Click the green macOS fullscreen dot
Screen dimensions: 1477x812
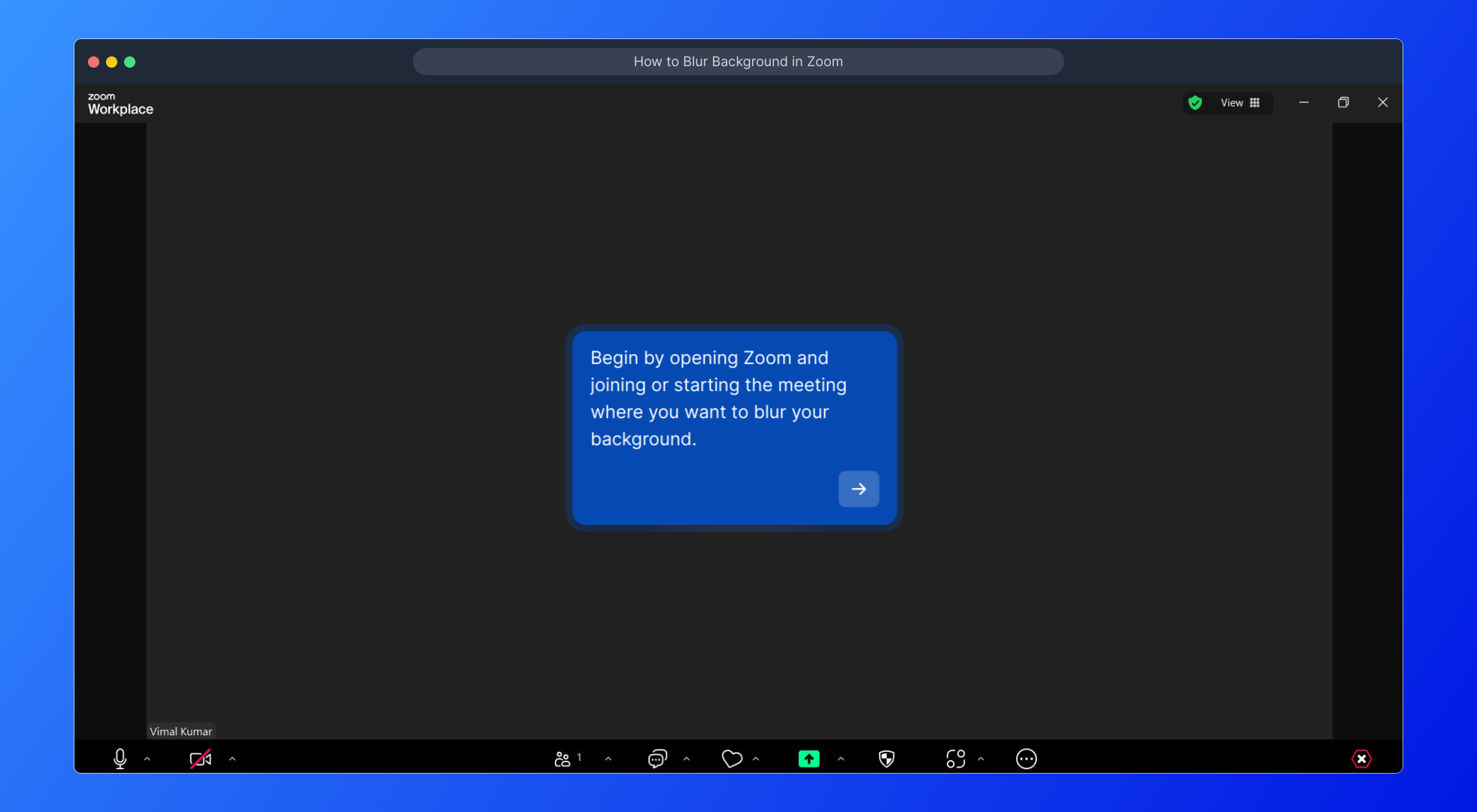(x=130, y=62)
